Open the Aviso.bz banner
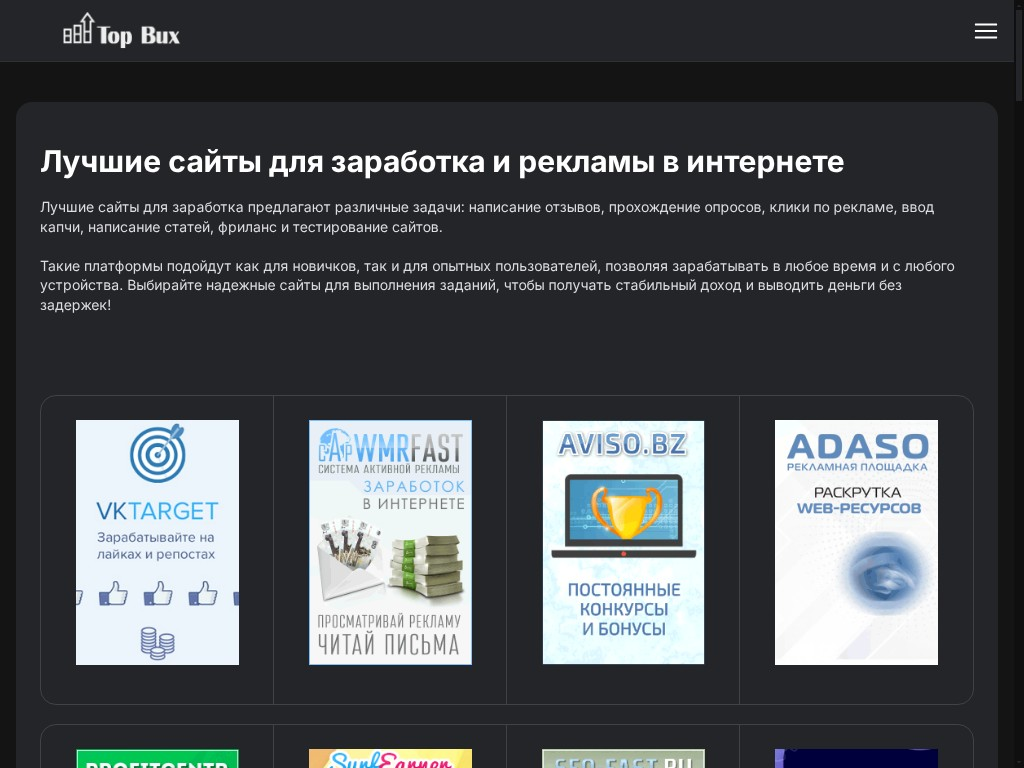Screen dimensions: 1024x768 pos(624,542)
